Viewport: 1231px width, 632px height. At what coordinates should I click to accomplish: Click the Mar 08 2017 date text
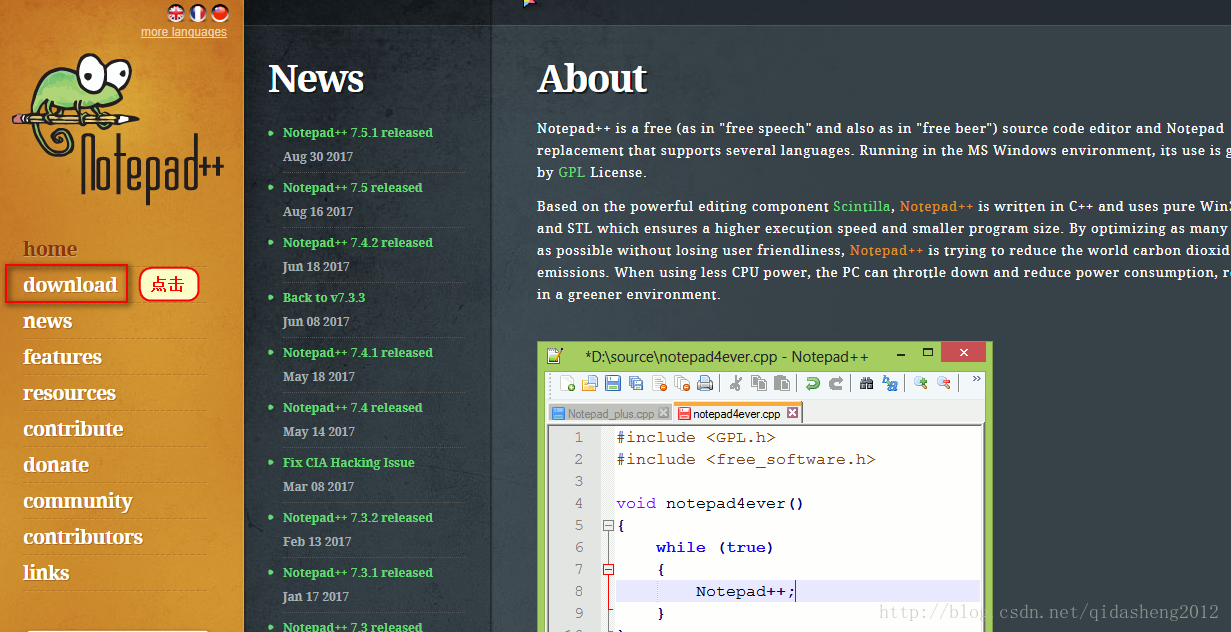(x=318, y=487)
